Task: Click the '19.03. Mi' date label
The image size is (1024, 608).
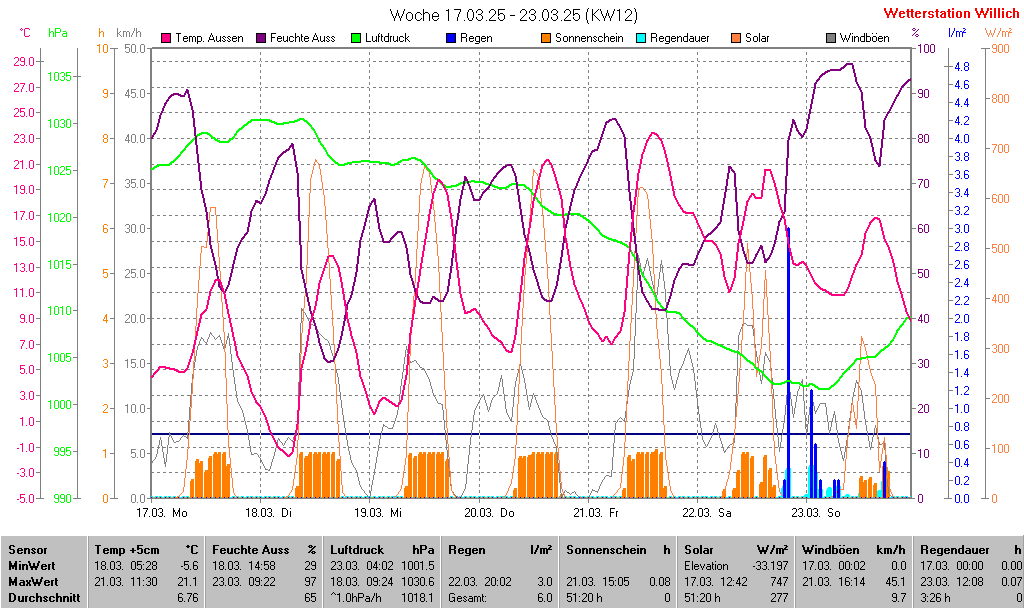Action: (x=378, y=513)
